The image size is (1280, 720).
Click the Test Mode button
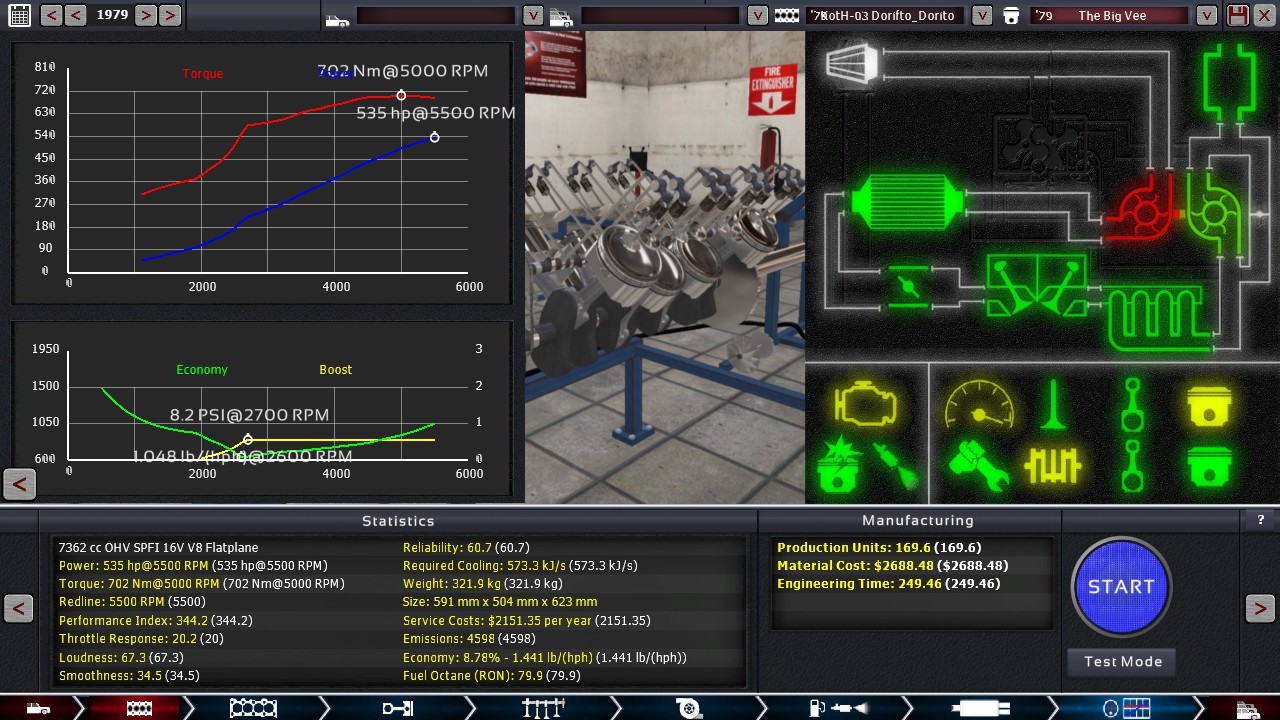pos(1123,662)
